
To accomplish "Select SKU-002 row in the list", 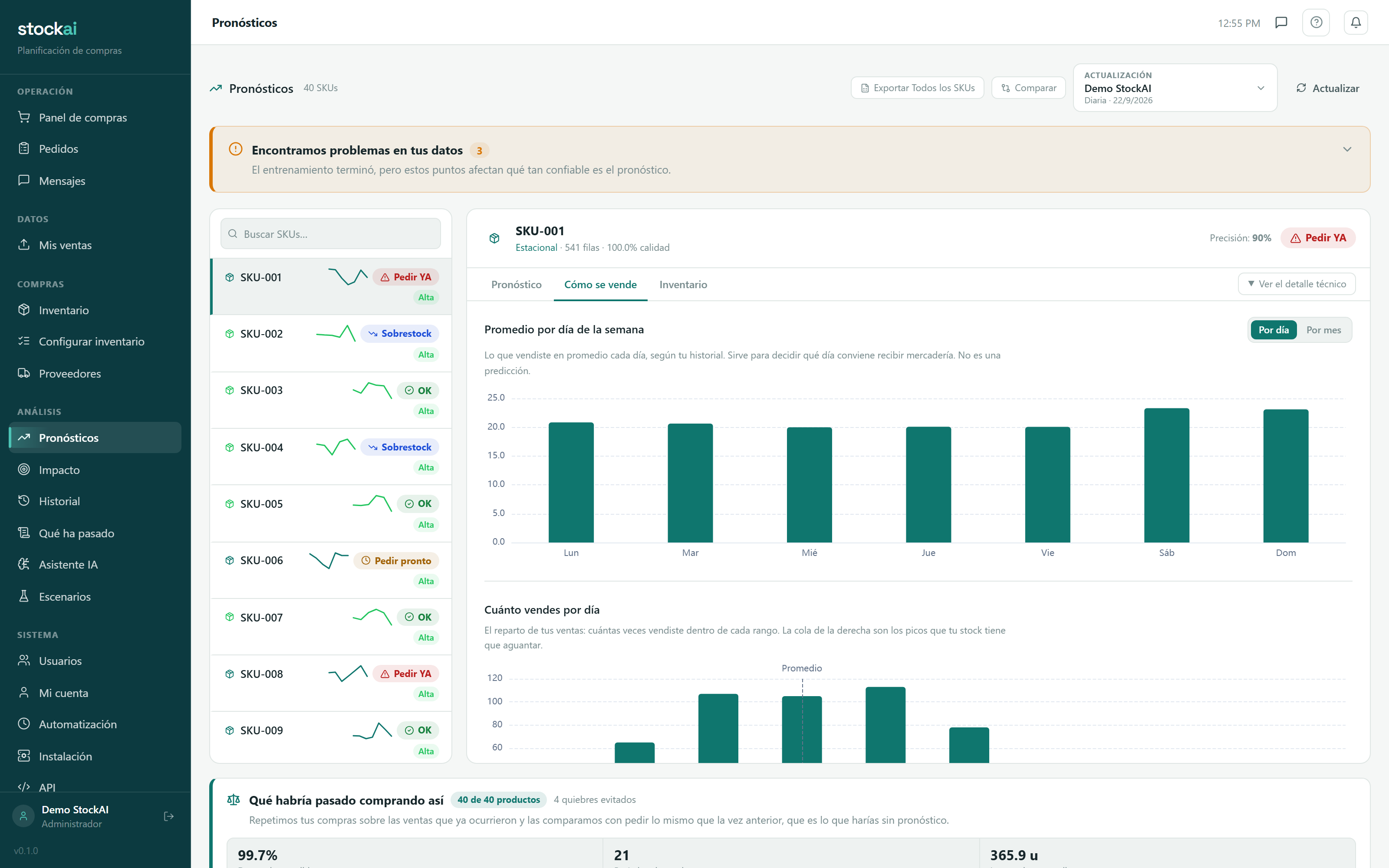I will coord(331,343).
